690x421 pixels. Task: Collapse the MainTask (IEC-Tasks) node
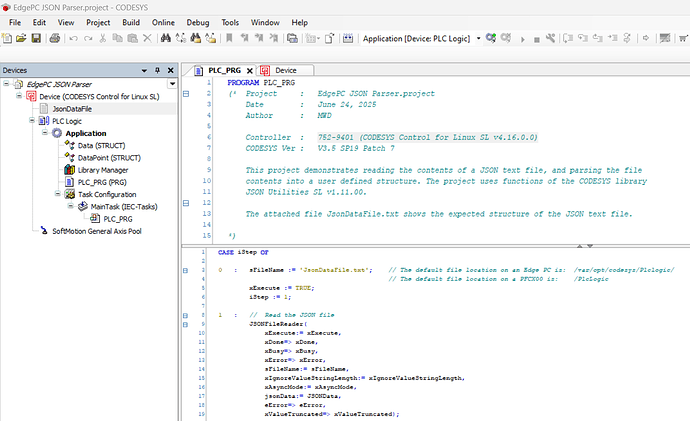point(70,206)
